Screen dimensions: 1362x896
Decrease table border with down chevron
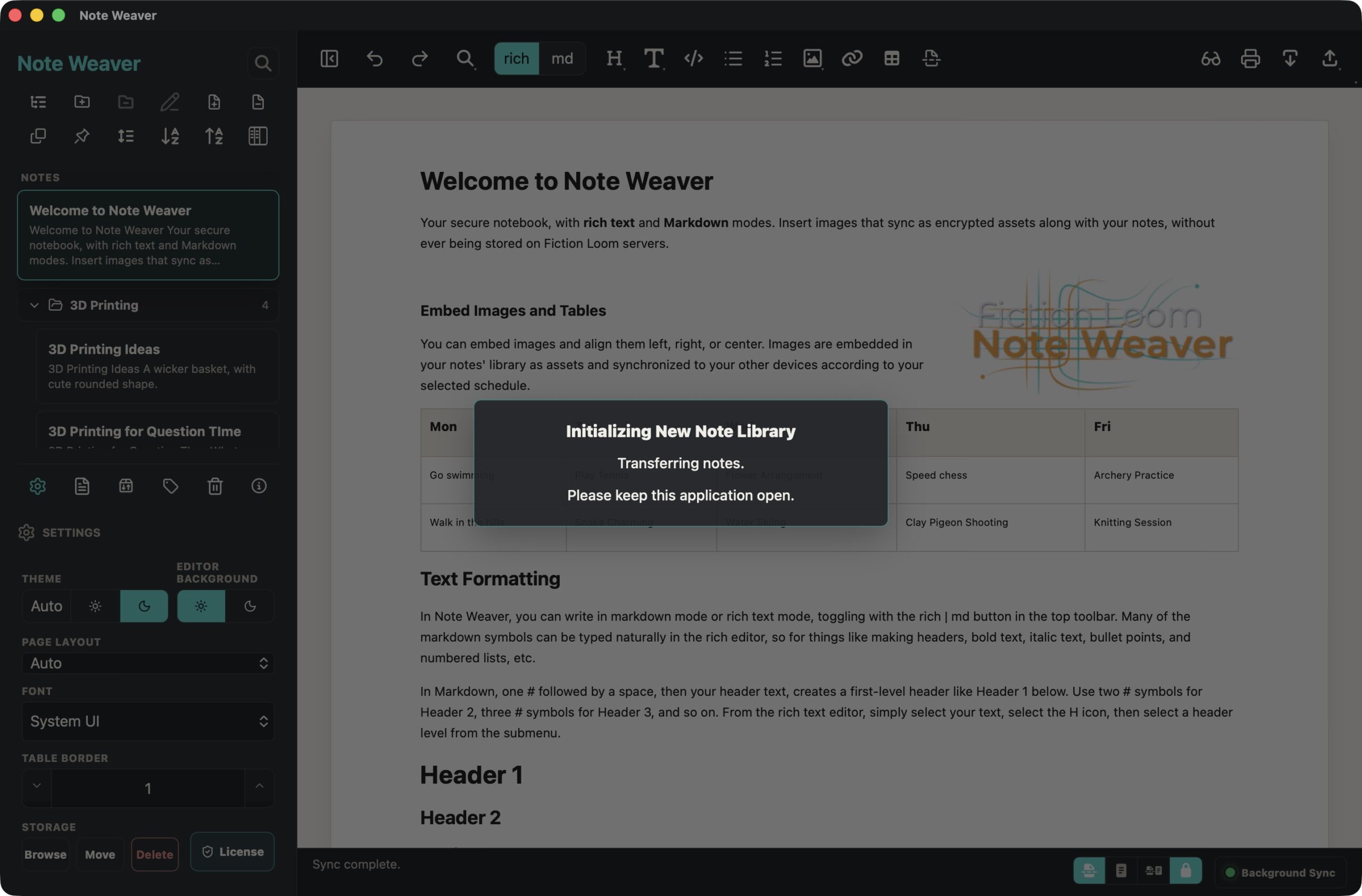click(37, 787)
